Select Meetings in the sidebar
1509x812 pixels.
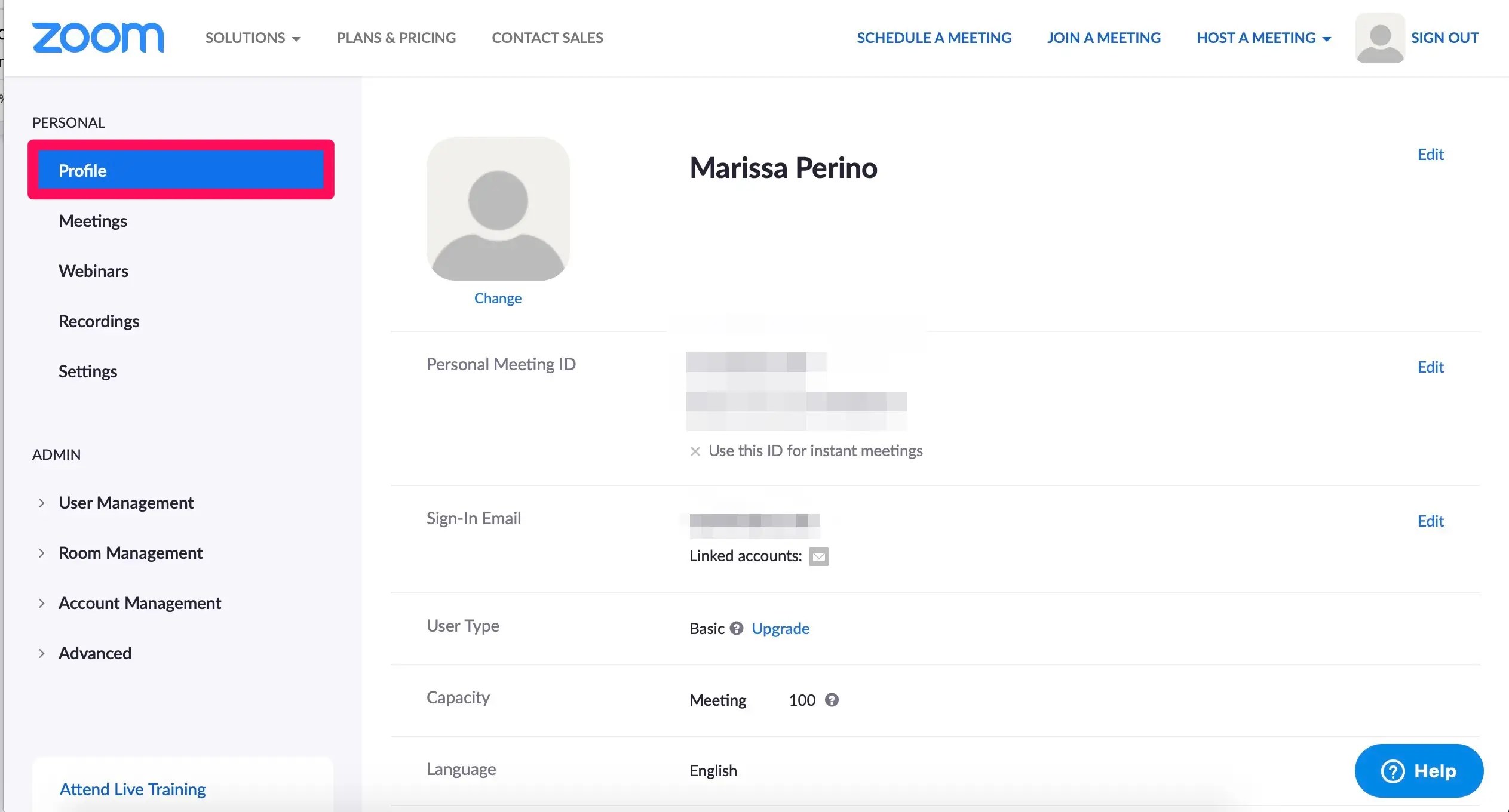tap(93, 221)
